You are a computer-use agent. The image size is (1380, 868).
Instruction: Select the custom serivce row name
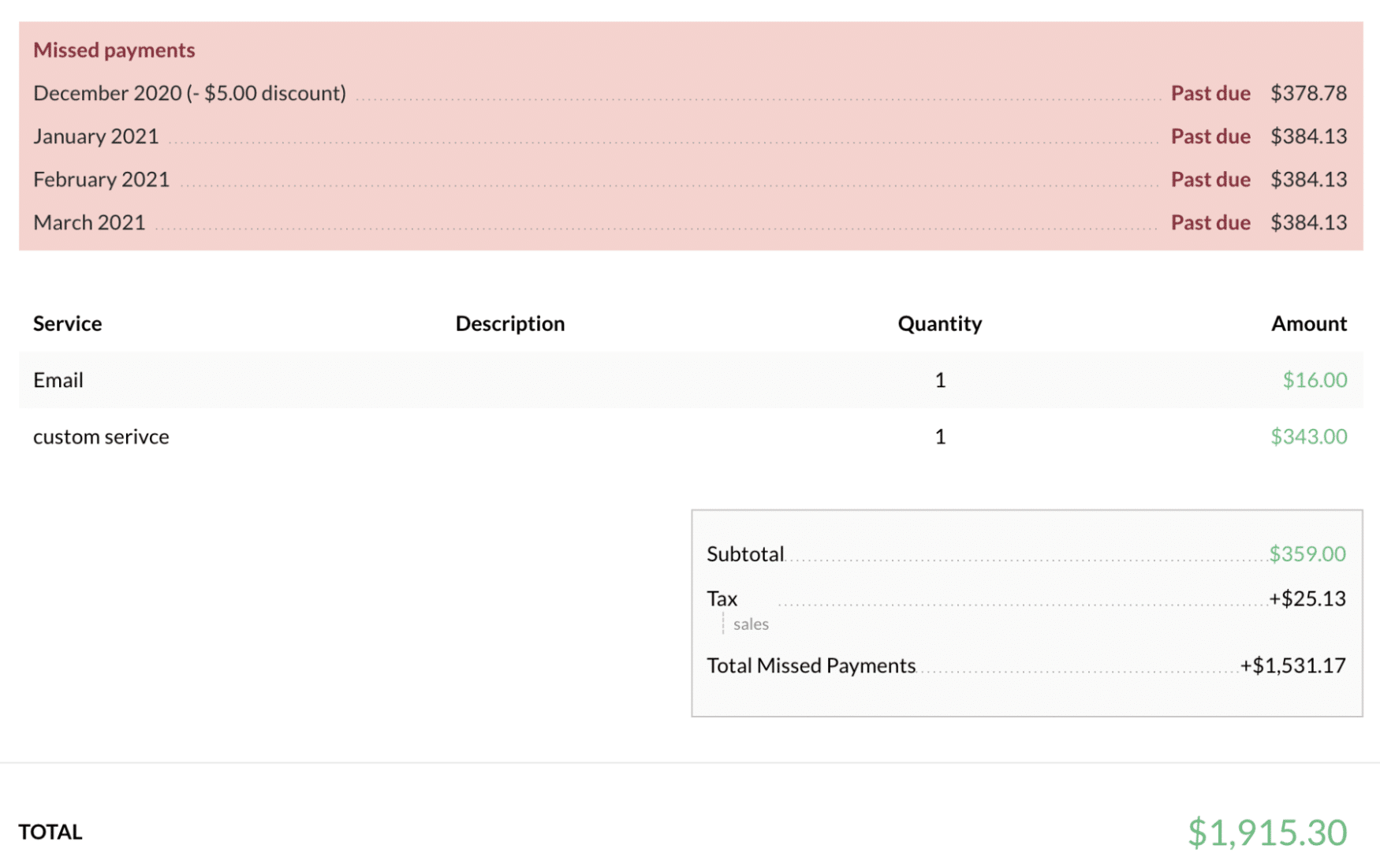click(x=101, y=437)
